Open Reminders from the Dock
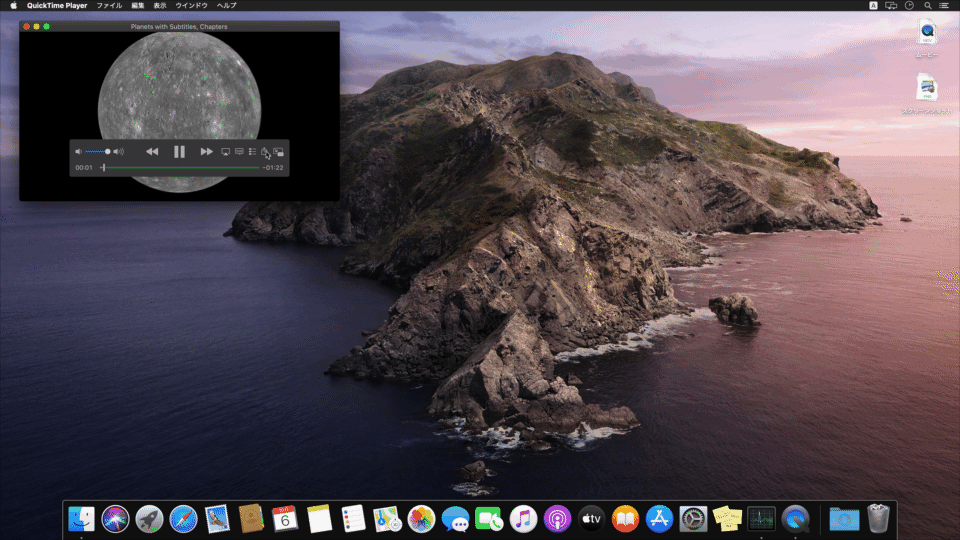The image size is (960, 540). tap(353, 519)
